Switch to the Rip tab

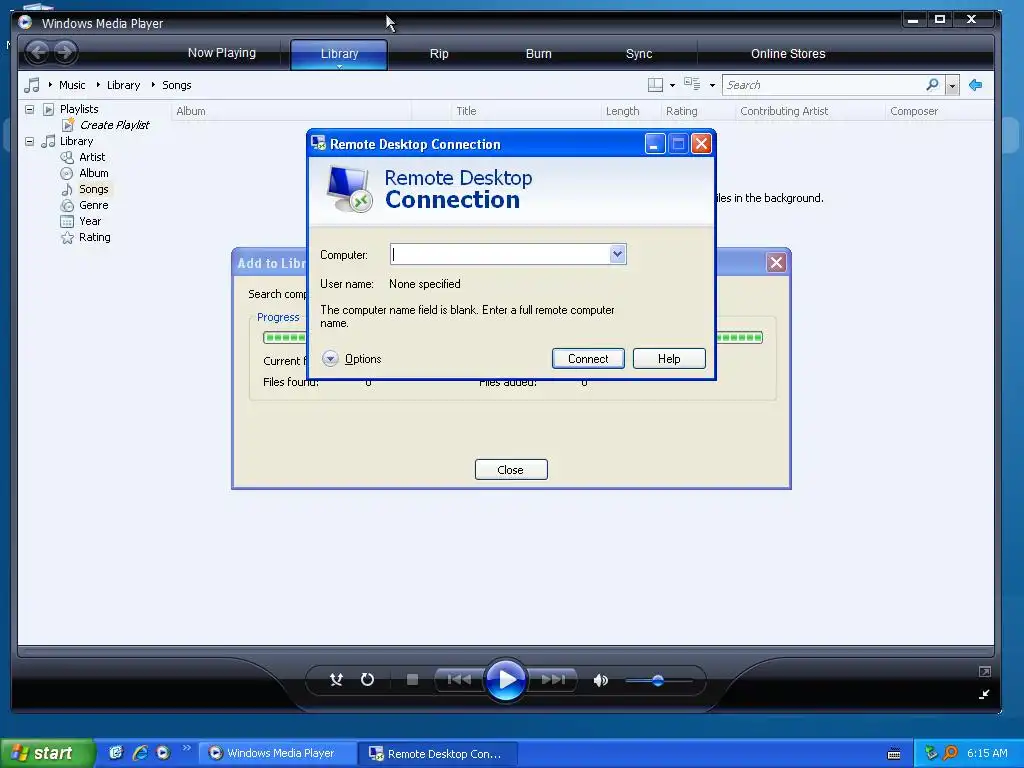point(439,54)
